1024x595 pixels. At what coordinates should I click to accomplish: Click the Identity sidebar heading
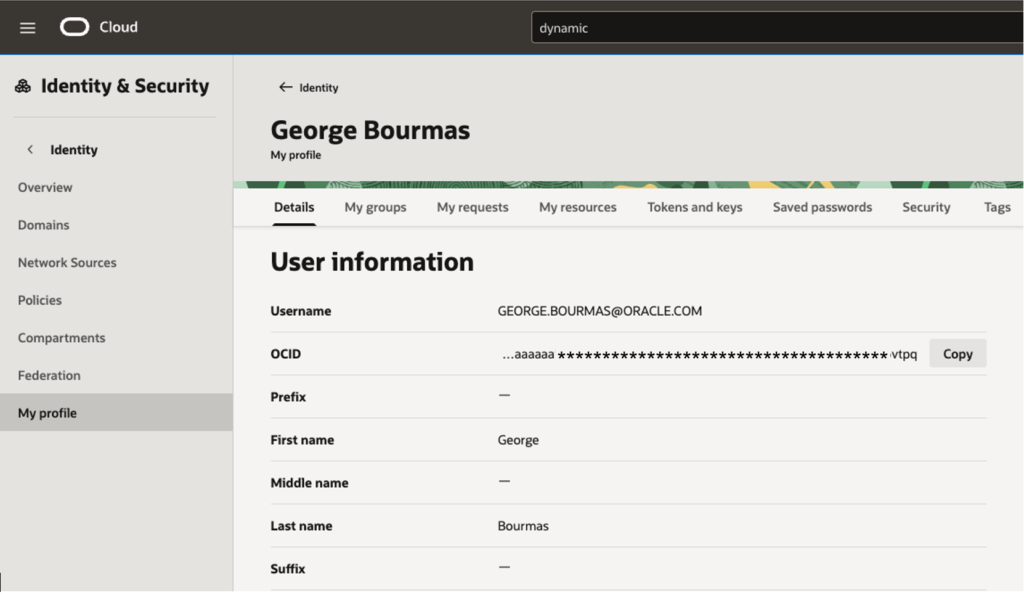[x=74, y=150]
